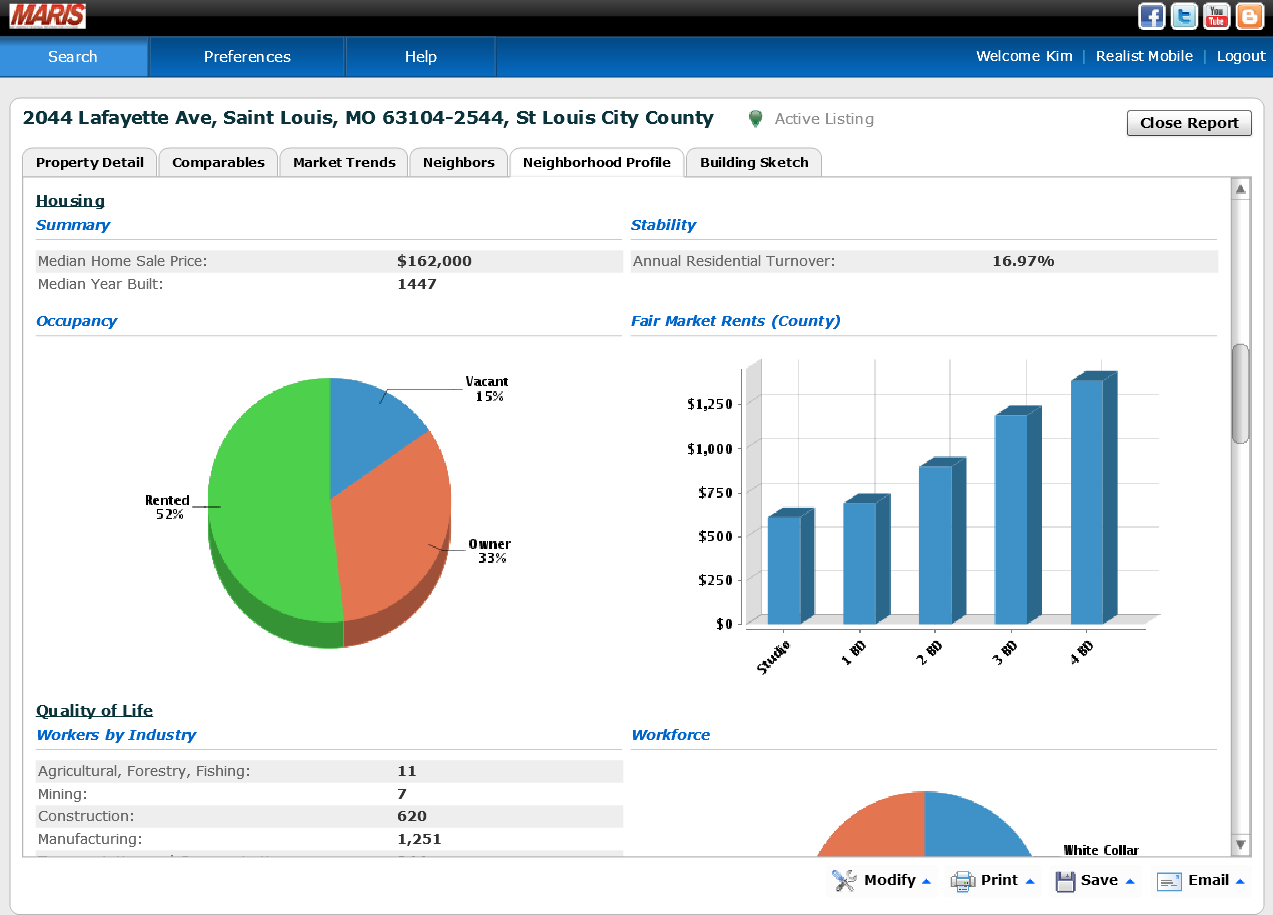Open the Blogger icon link
Screen dimensions: 1273x915
1249,16
